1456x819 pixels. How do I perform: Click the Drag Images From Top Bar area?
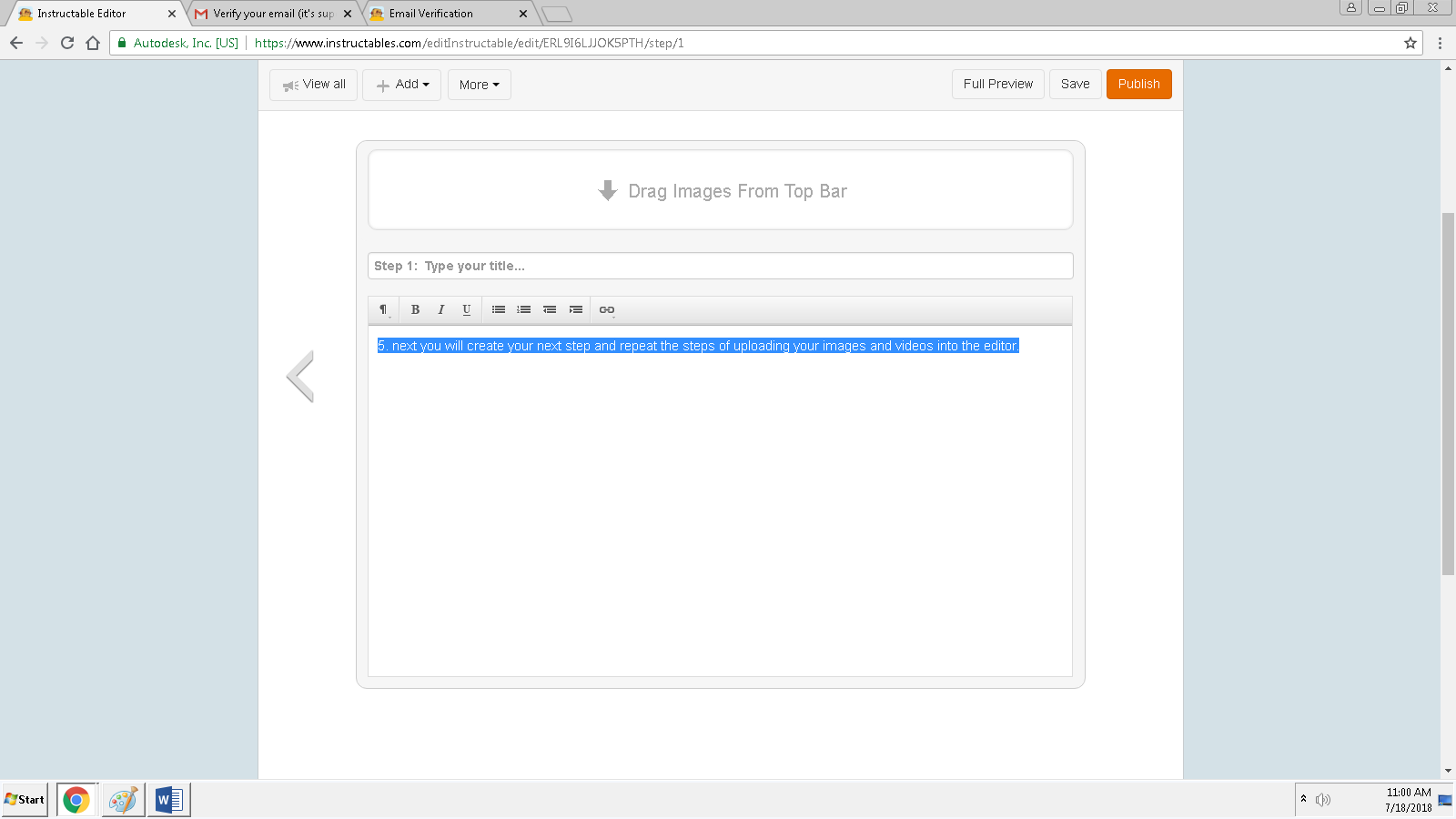[721, 190]
